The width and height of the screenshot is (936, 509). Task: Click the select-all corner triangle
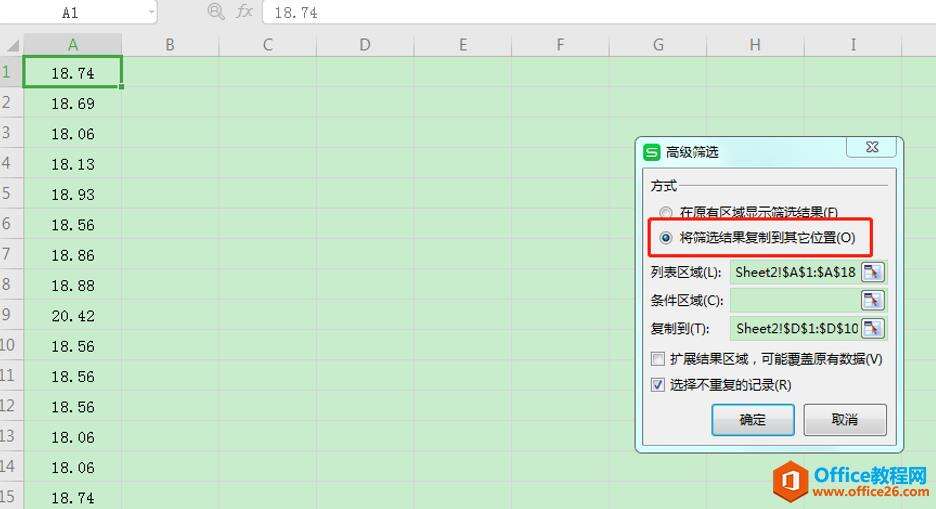click(x=12, y=45)
